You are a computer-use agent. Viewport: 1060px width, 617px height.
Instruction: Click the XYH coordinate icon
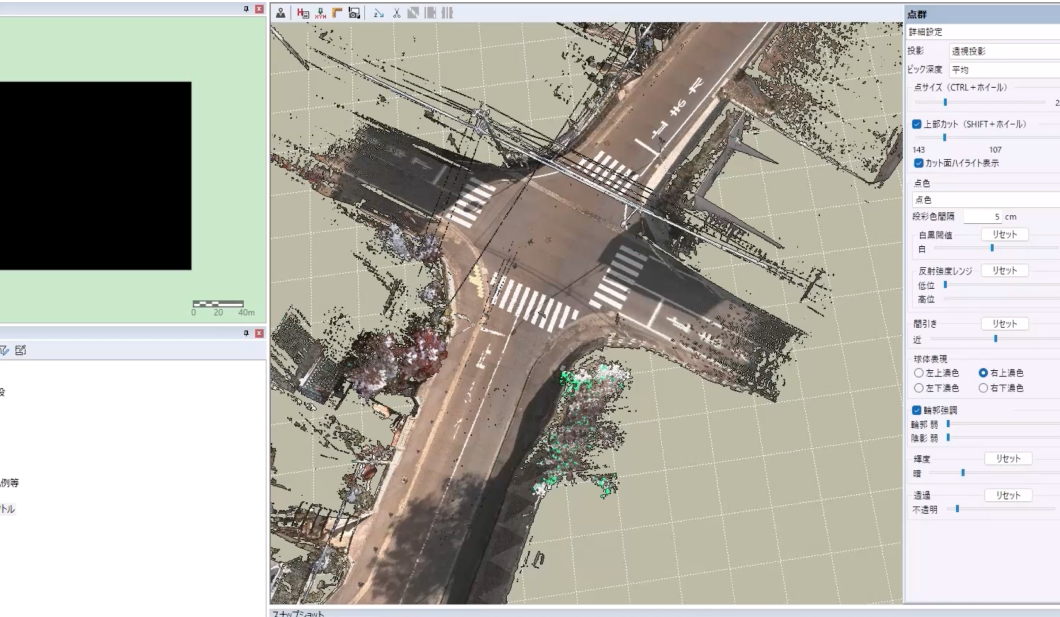[x=320, y=13]
